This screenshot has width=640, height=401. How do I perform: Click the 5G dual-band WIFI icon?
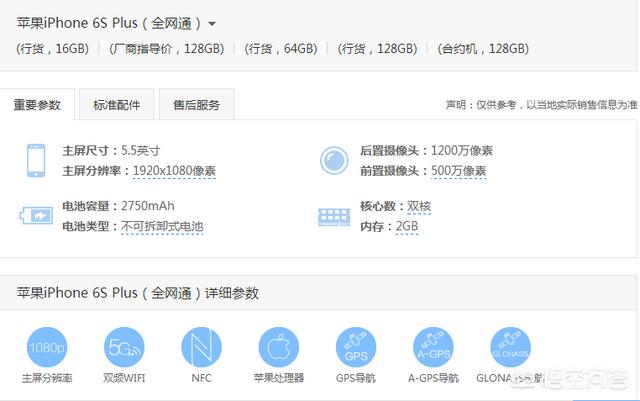pyautogui.click(x=124, y=348)
